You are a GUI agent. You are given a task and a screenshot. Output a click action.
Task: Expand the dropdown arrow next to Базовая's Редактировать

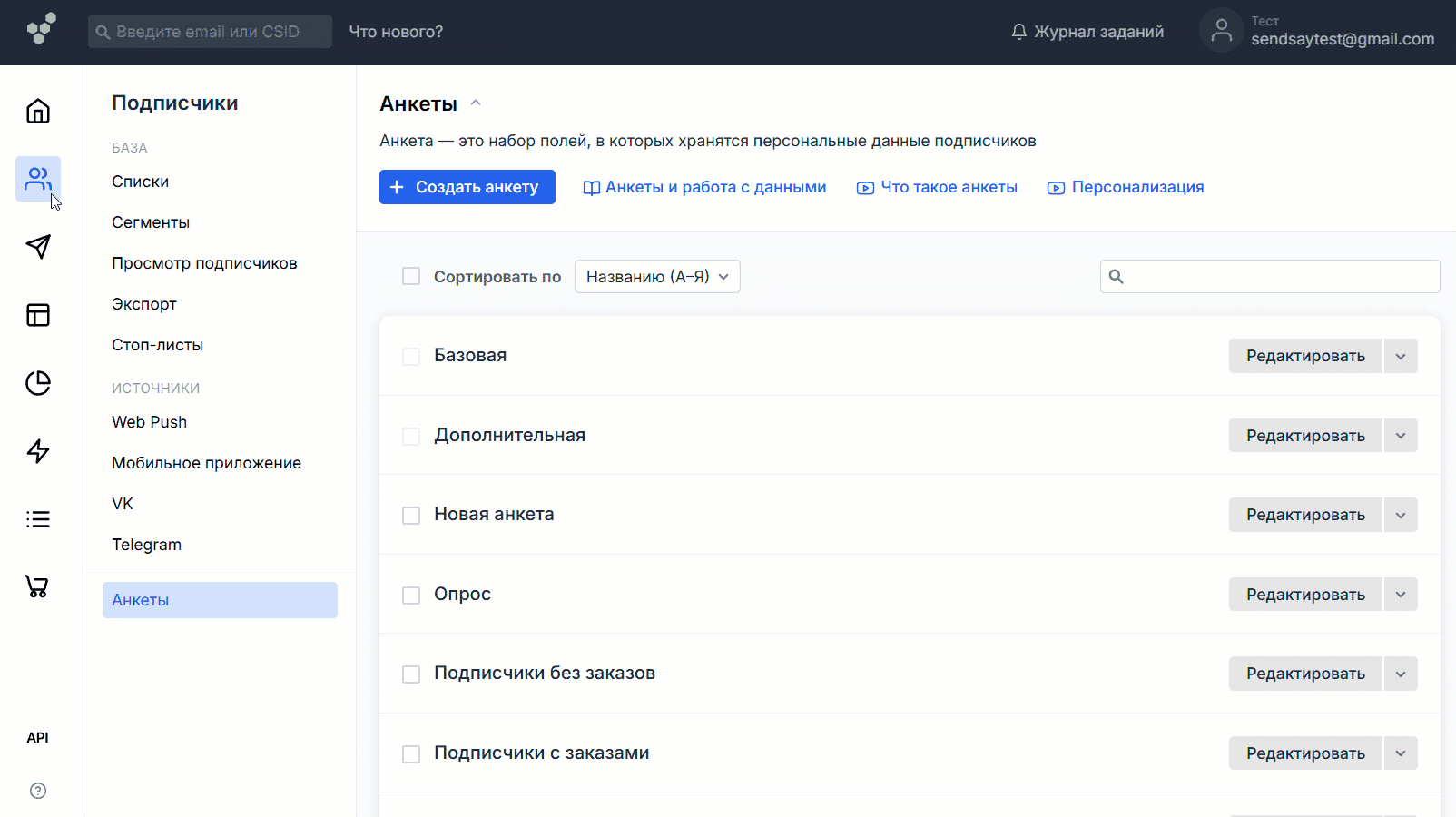pyautogui.click(x=1401, y=357)
